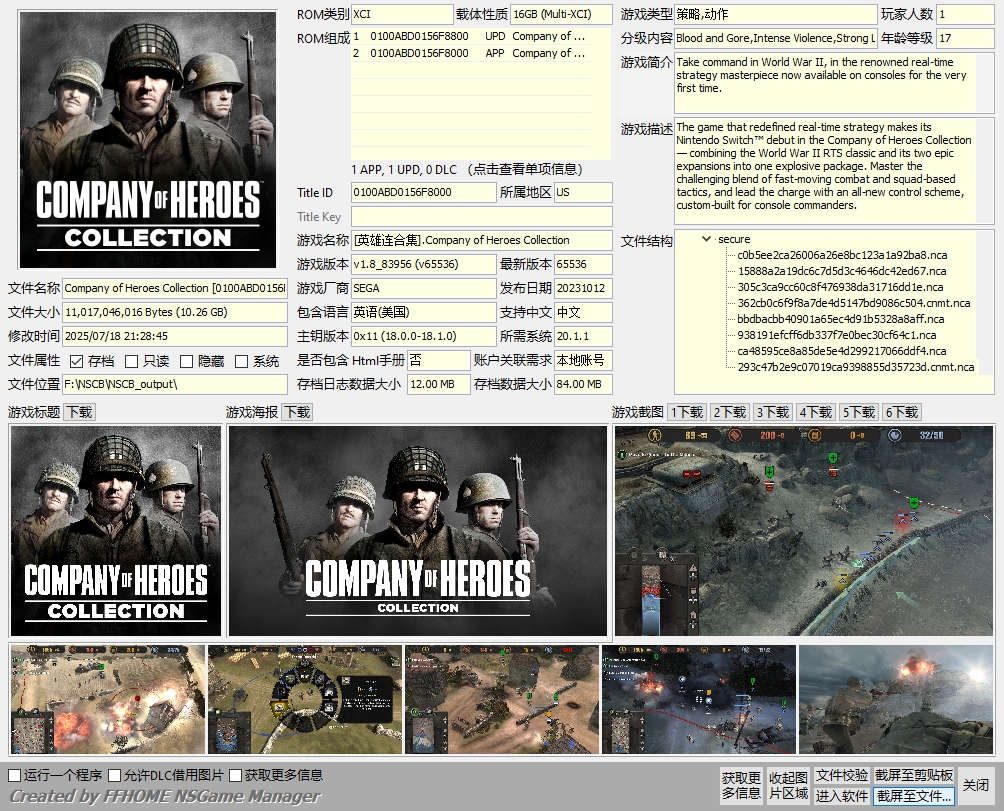The width and height of the screenshot is (1004, 811).
Task: Select c0b5ee2ca26006a26e8bc123a1a92ba8.nca file
Action: click(x=842, y=255)
